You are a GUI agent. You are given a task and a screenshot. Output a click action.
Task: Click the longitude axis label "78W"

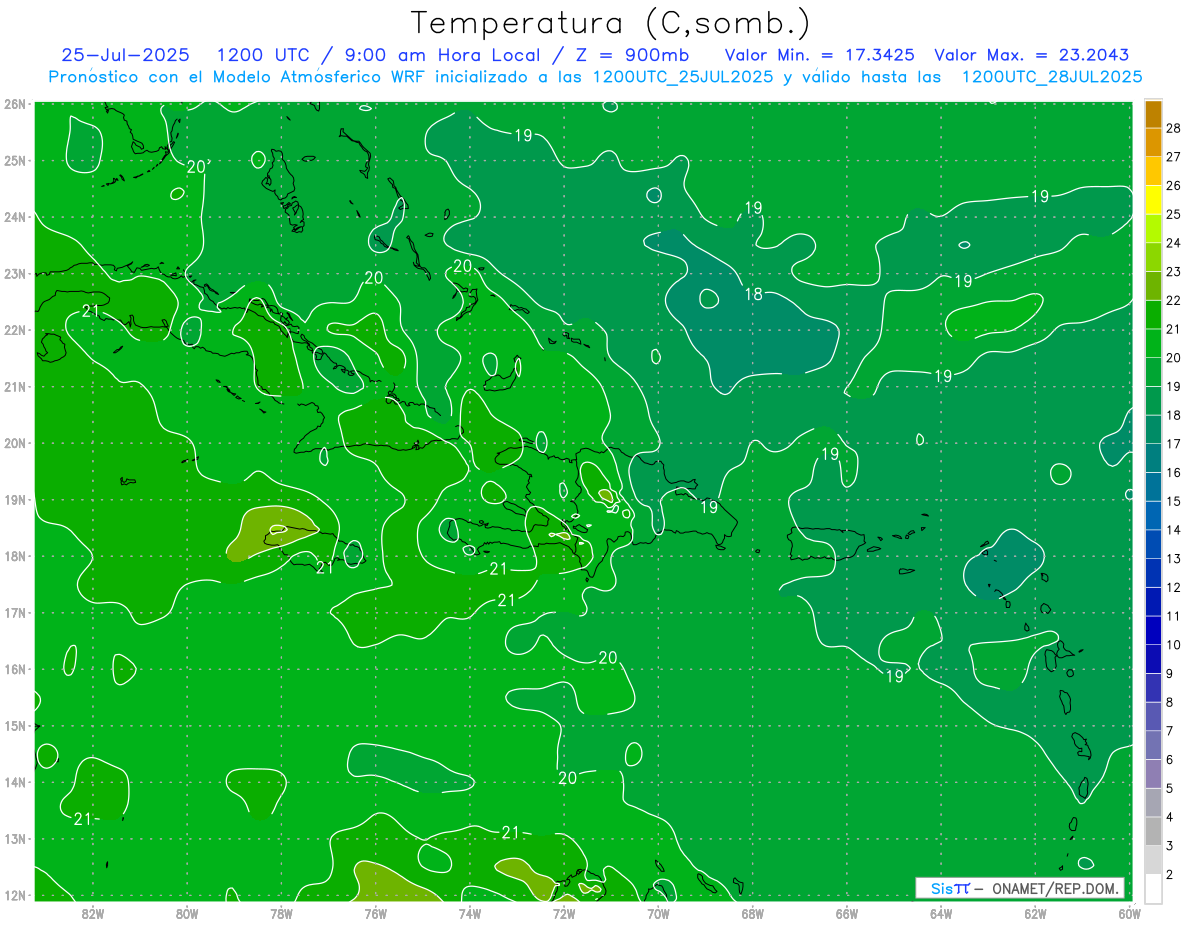tap(281, 913)
